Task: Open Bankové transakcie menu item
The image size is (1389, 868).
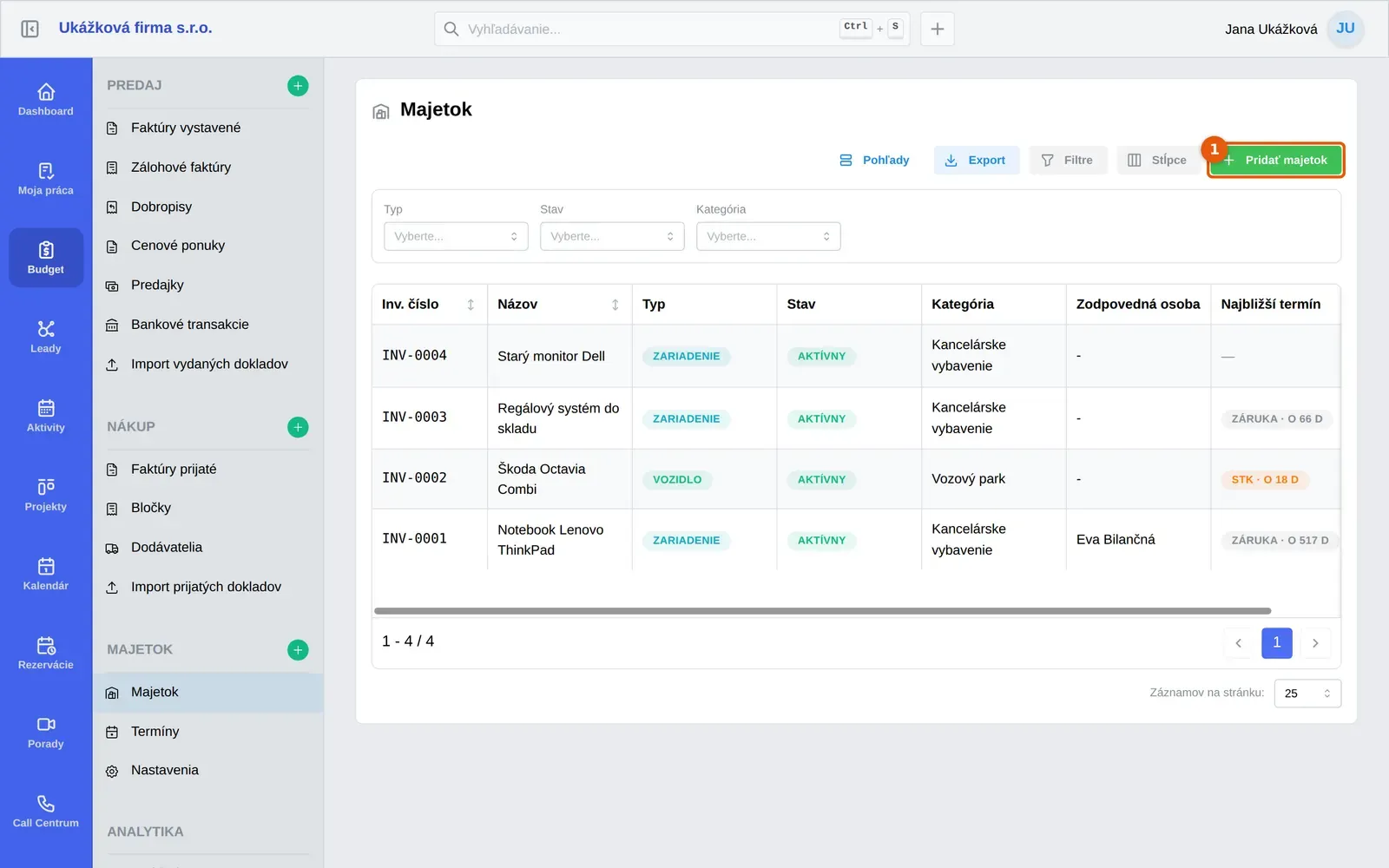Action: coord(207,325)
